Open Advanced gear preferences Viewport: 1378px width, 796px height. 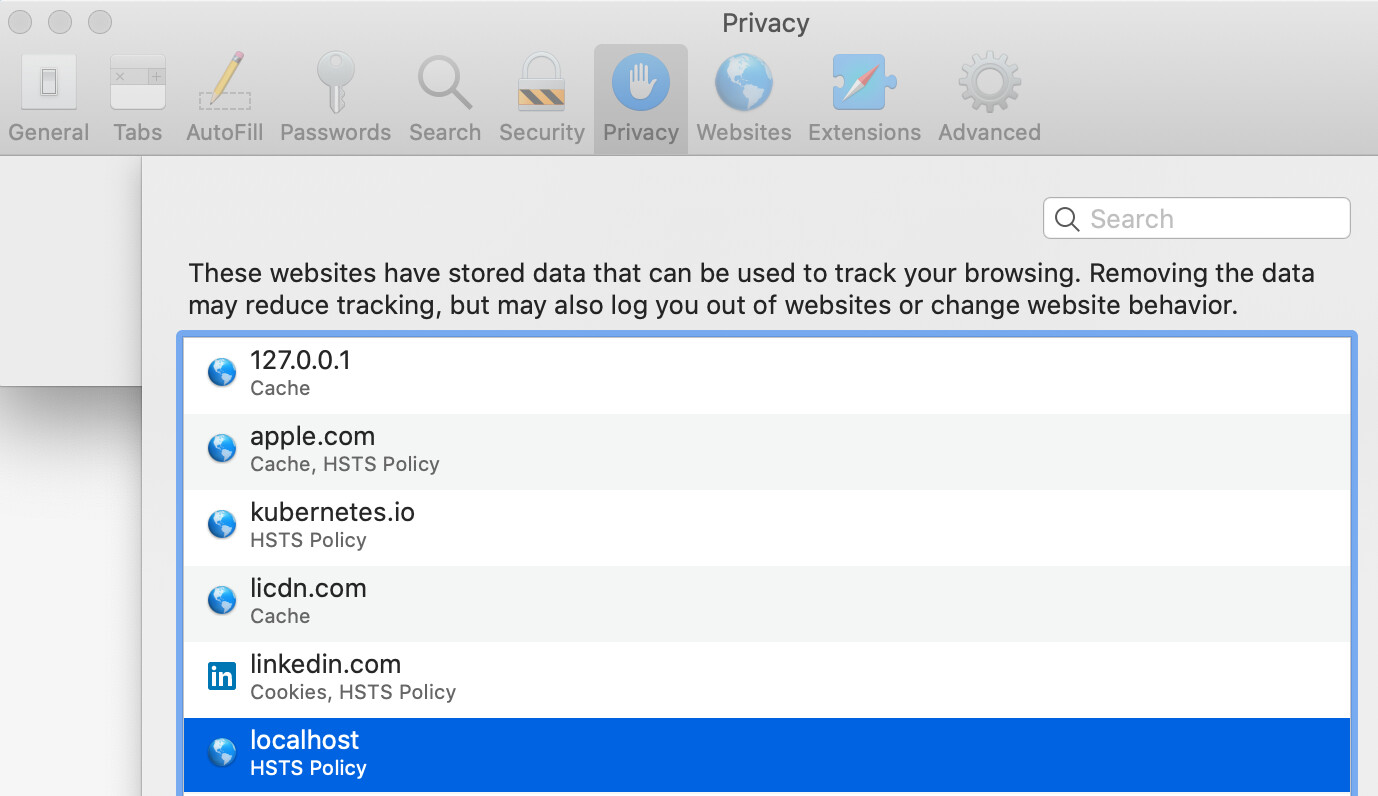[x=989, y=98]
